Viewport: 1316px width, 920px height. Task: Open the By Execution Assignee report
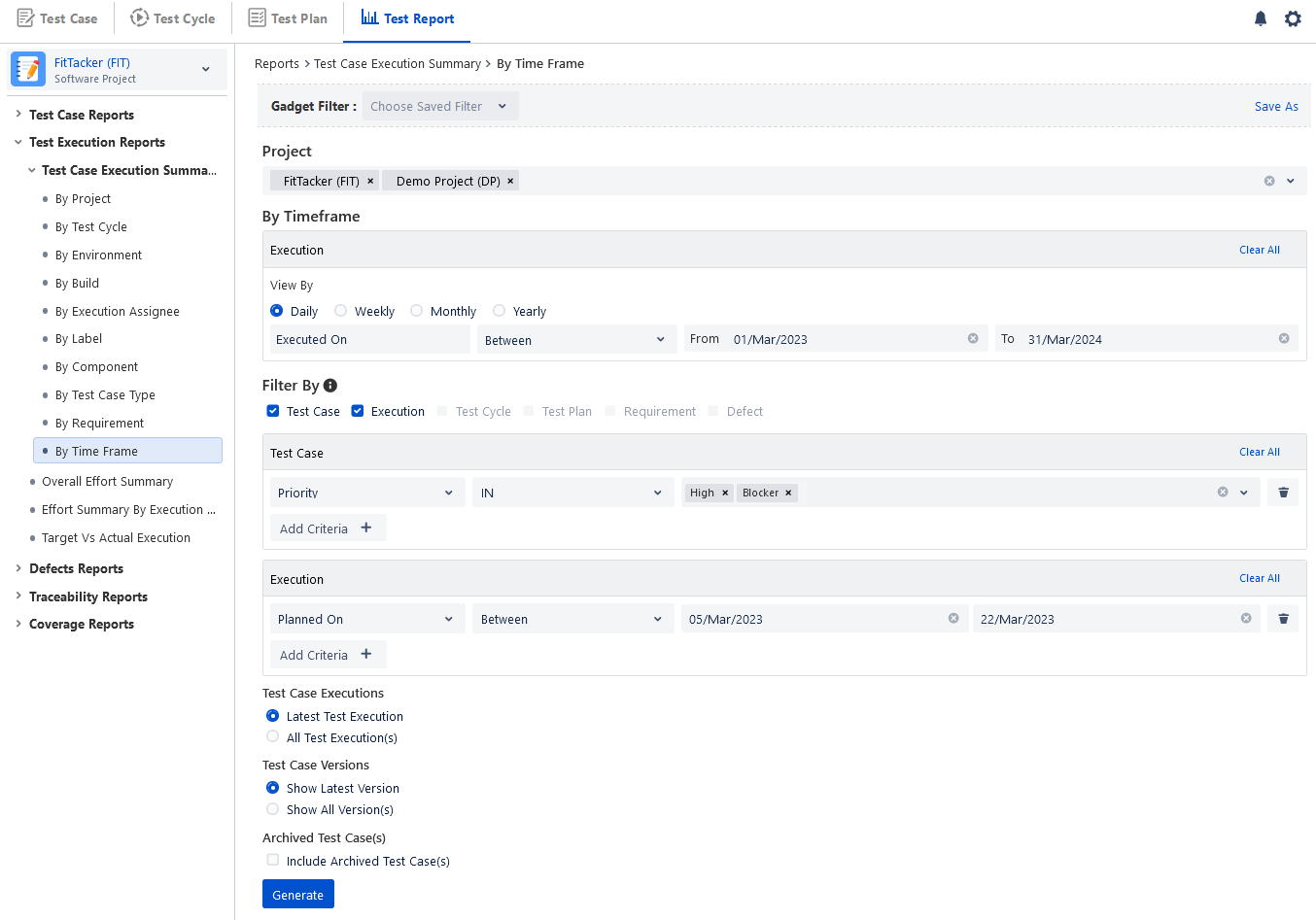[x=118, y=312]
